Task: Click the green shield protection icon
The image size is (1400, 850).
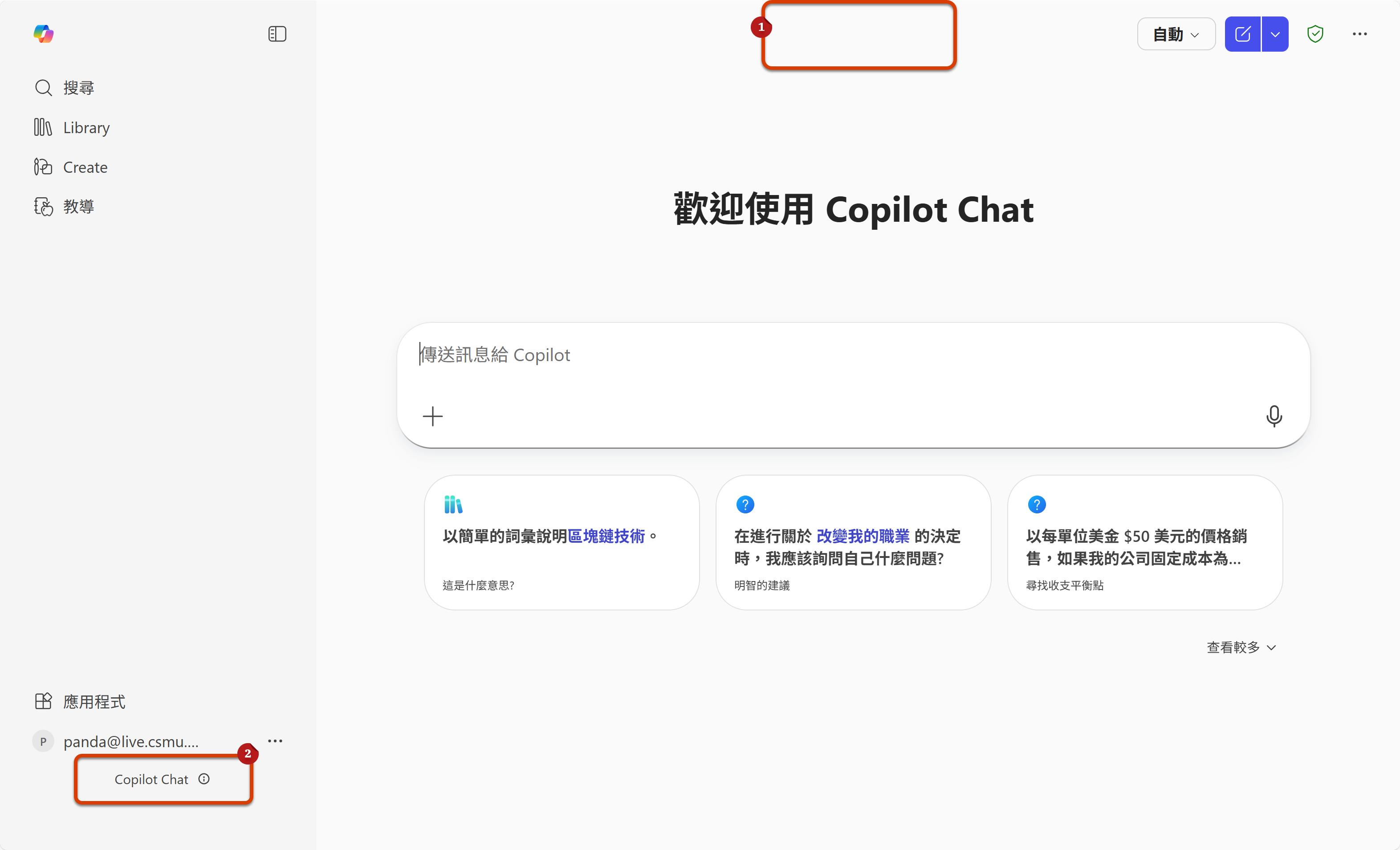Action: pos(1315,34)
